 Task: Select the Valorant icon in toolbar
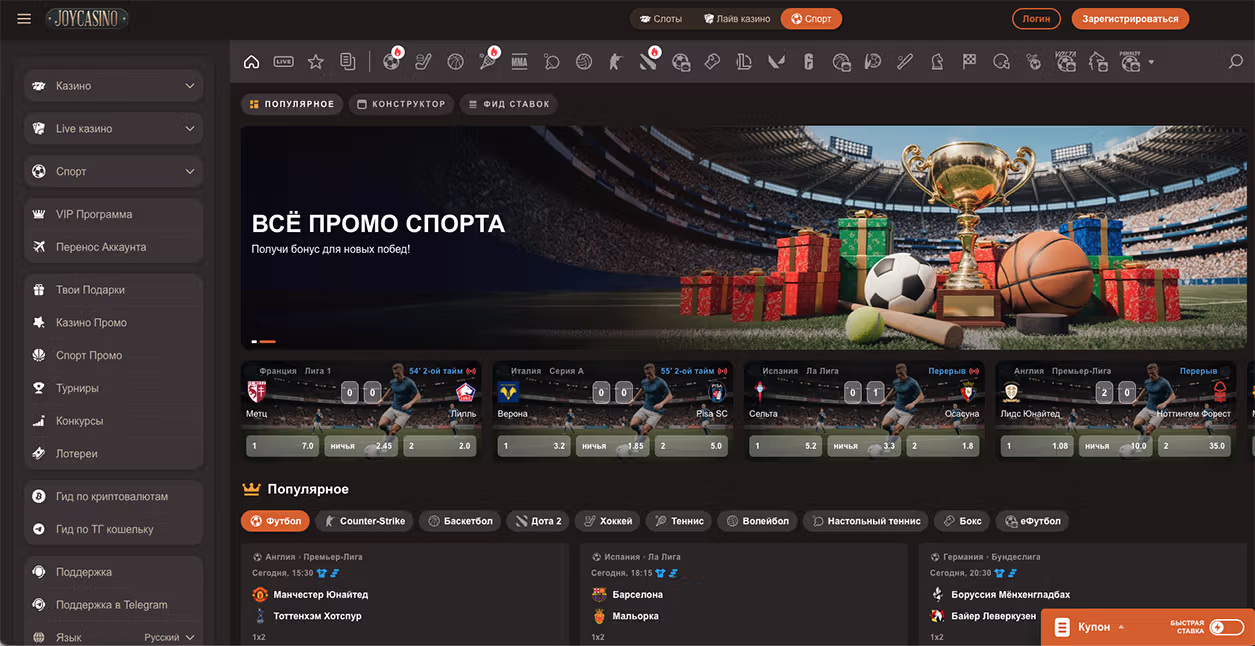[776, 62]
